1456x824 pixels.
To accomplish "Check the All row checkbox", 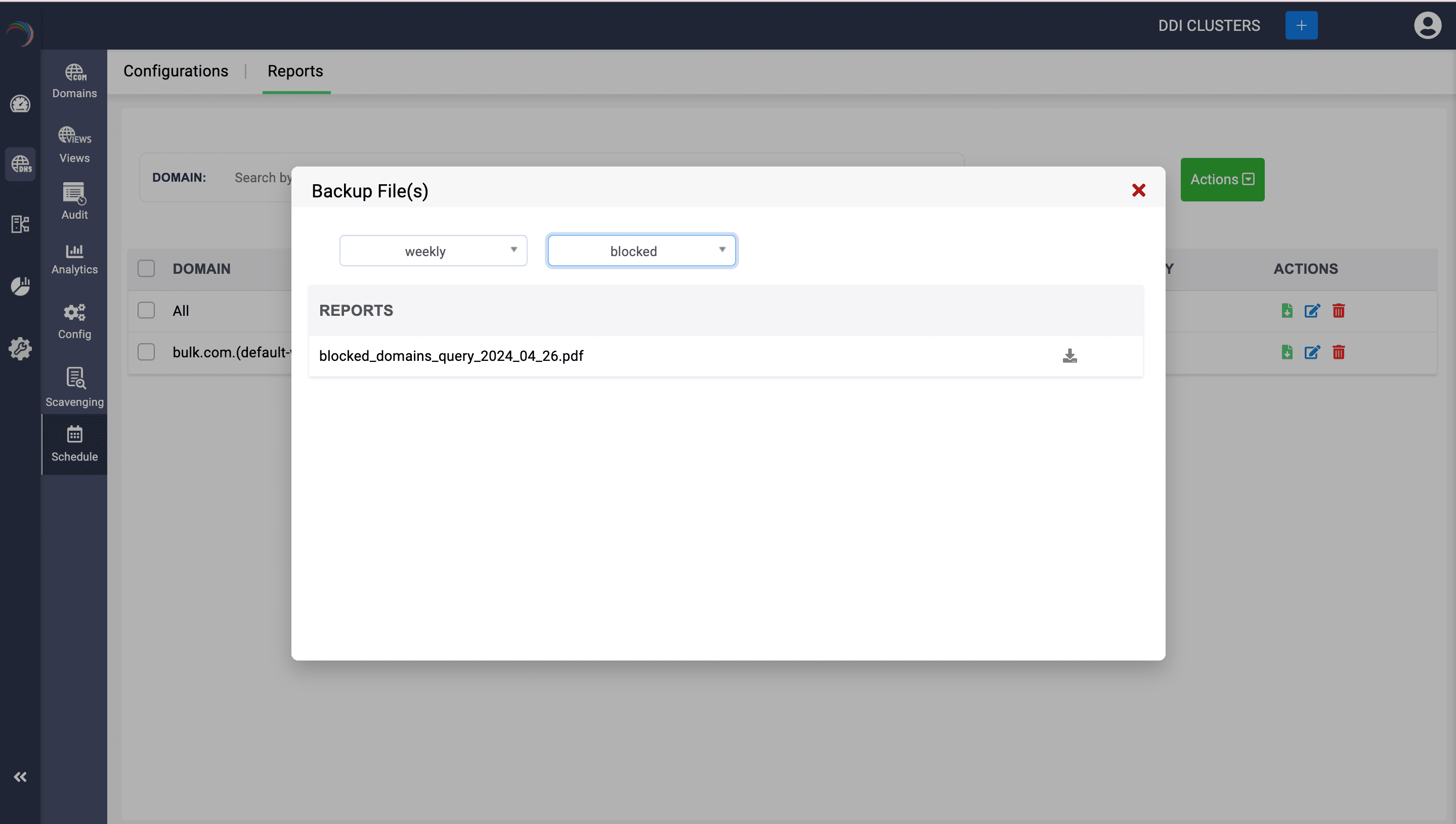I will tap(147, 310).
